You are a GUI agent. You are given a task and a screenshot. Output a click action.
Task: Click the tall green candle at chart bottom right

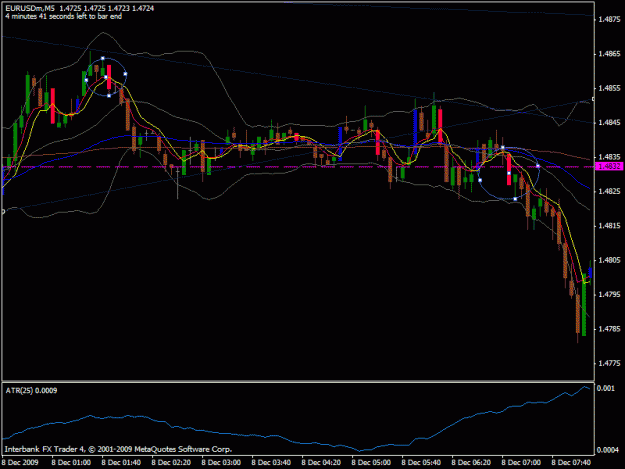coord(584,305)
